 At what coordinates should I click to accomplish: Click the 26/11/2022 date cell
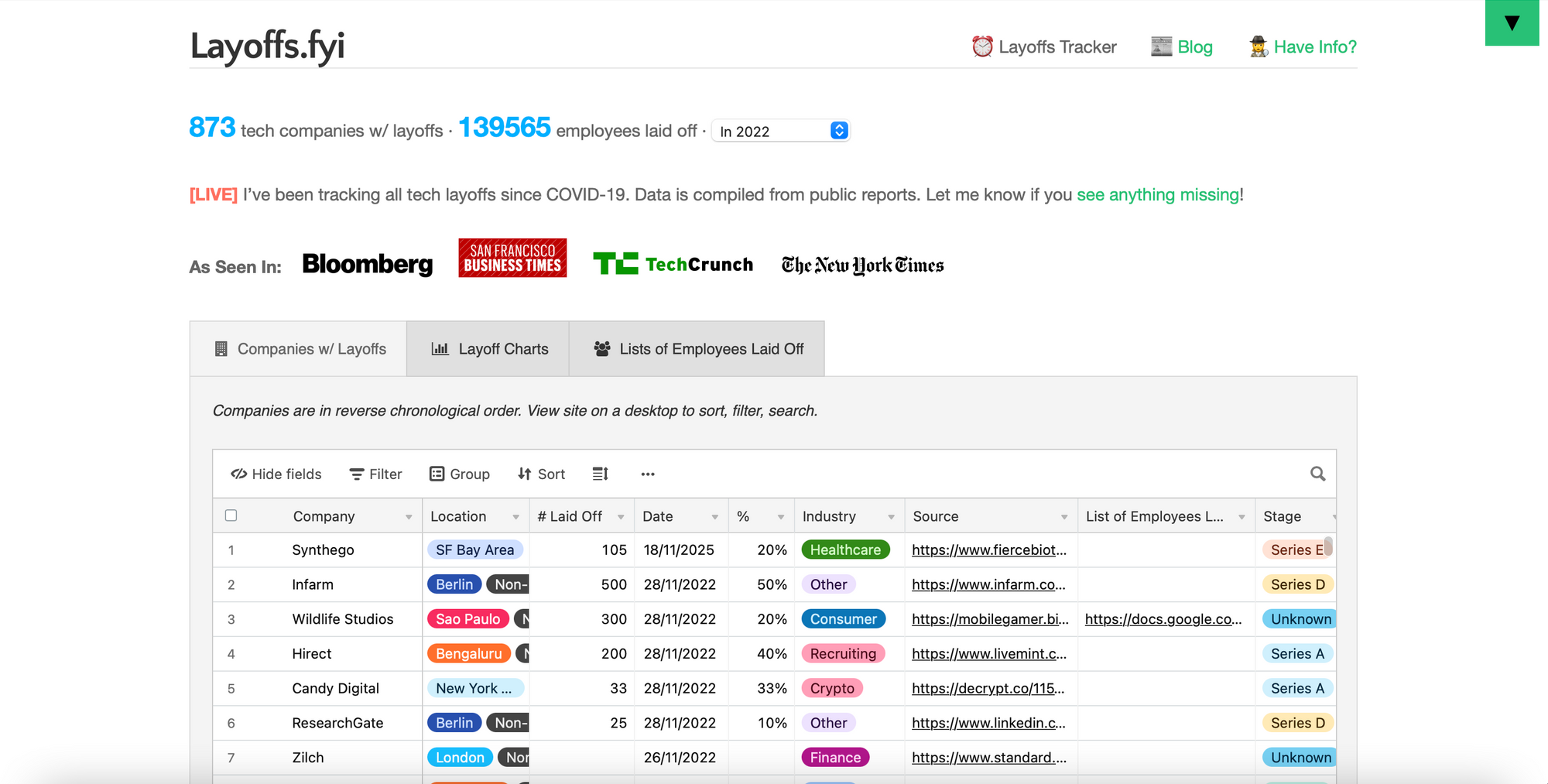point(680,758)
